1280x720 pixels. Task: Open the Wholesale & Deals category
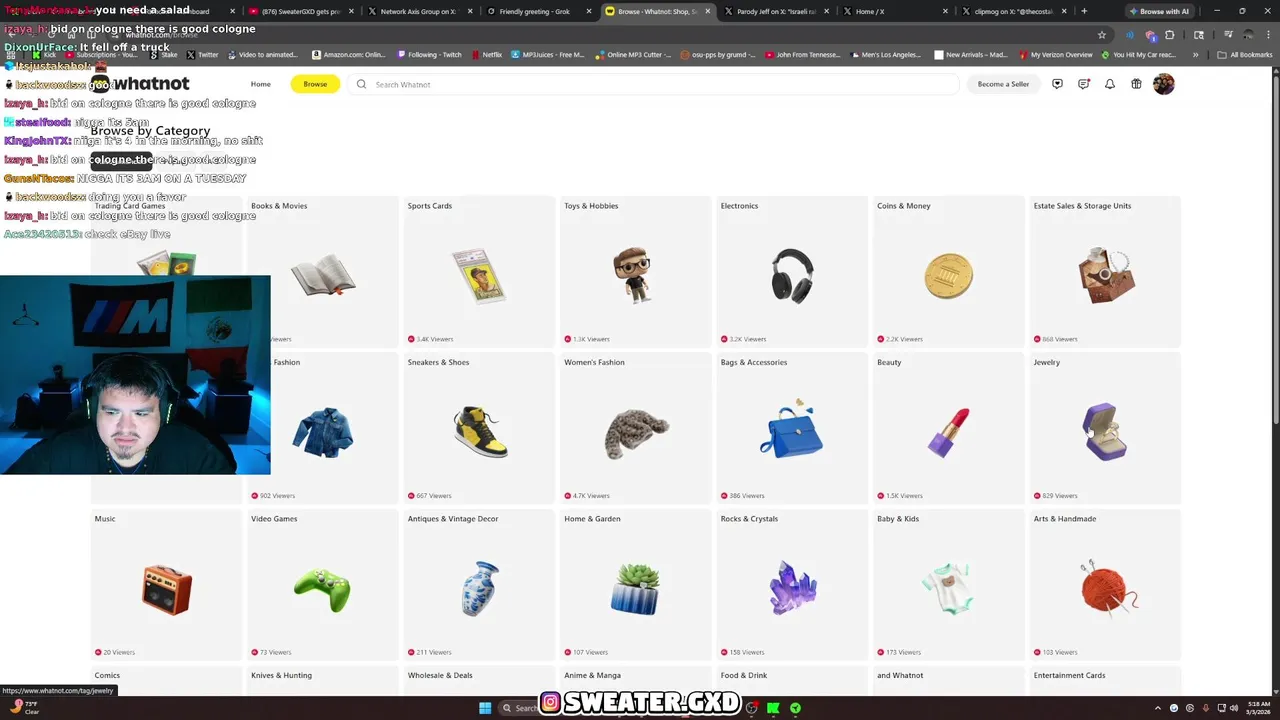pyautogui.click(x=479, y=681)
